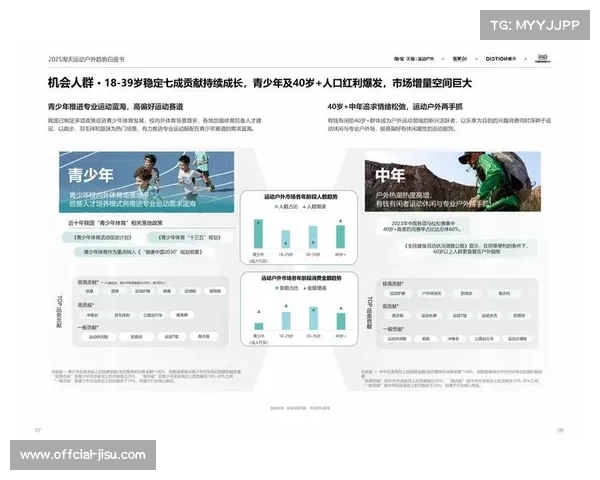Click the 40岁+ bar in the 人数趋势 chart
Screen dimensions: 600x480
point(340,237)
